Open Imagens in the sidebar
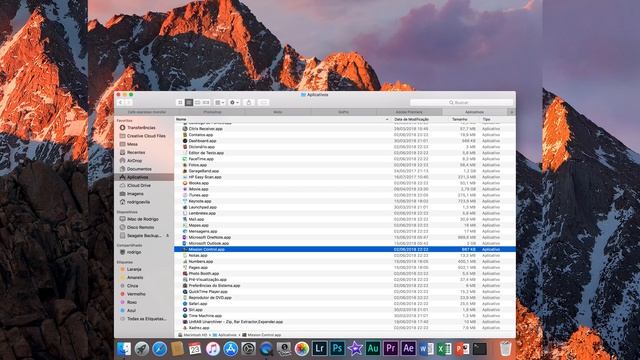Viewport: 640px width, 360px height. [x=135, y=194]
